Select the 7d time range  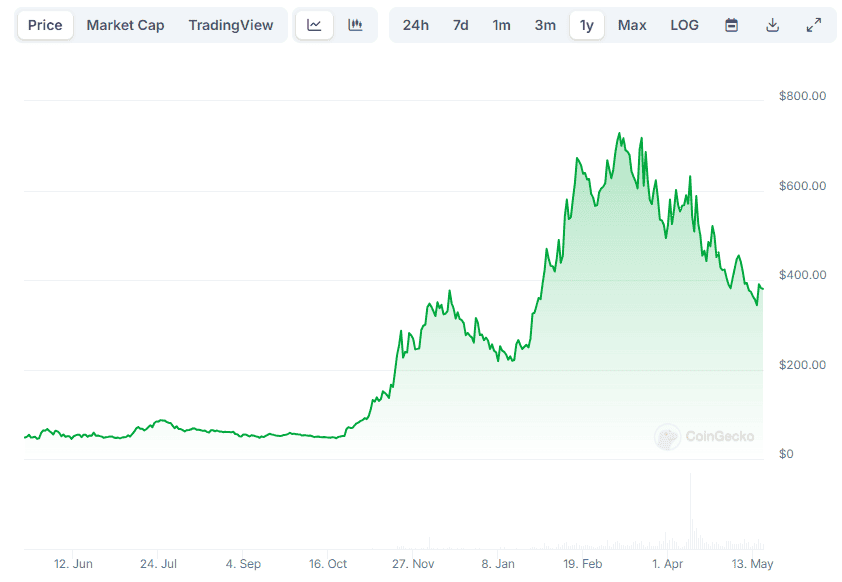pyautogui.click(x=460, y=25)
